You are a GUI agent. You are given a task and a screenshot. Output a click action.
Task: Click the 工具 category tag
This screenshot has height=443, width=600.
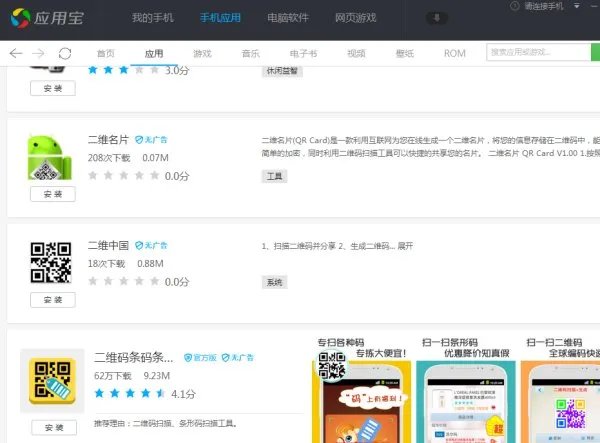tap(274, 176)
